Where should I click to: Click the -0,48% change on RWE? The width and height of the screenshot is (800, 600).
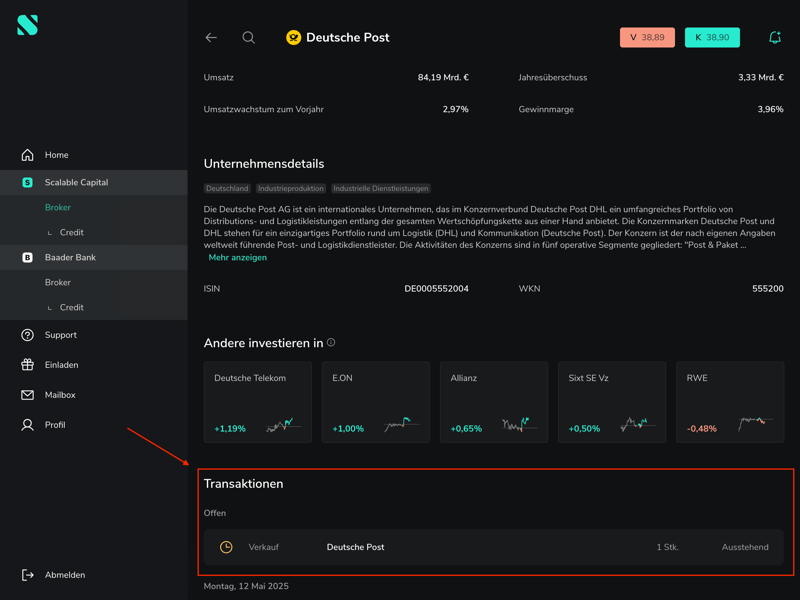pyautogui.click(x=702, y=429)
